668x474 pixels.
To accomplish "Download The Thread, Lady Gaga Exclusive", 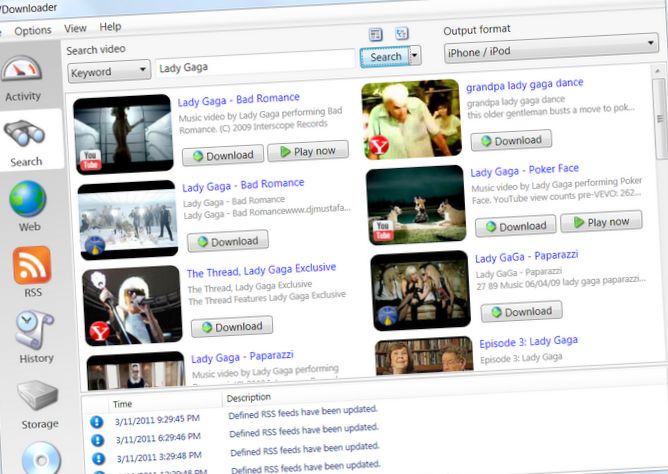I will (232, 327).
